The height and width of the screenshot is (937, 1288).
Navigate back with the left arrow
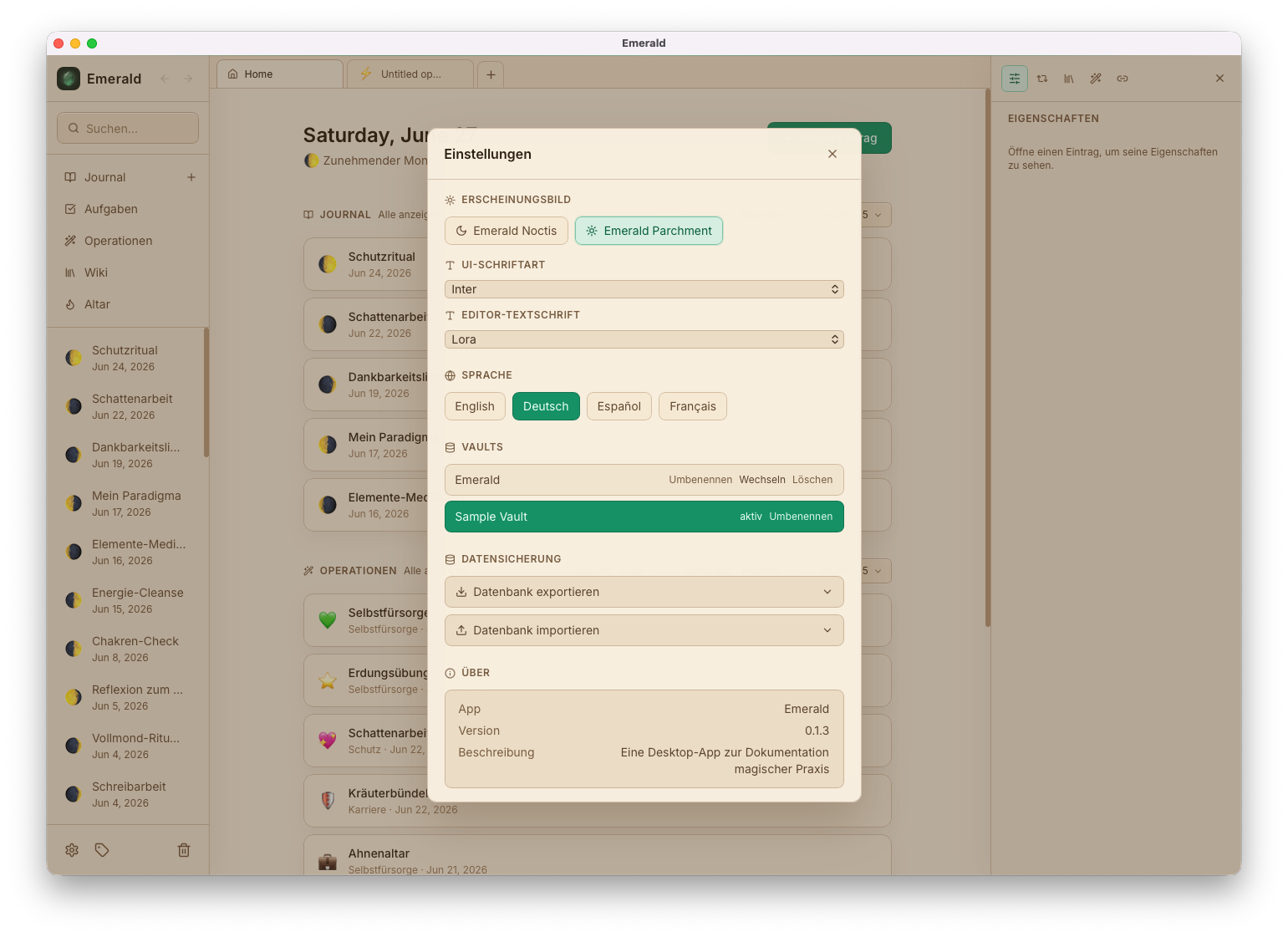point(165,79)
